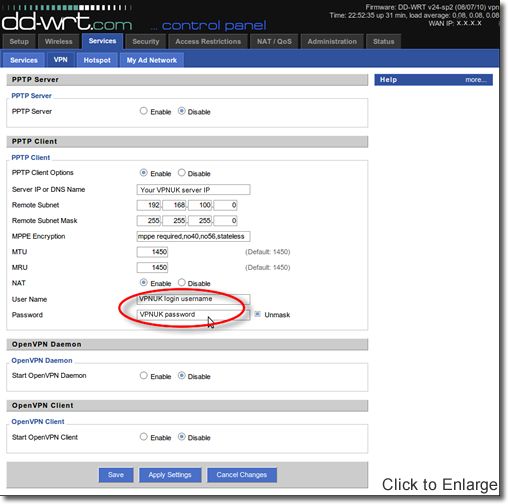
Task: Open the Status tab
Action: pyautogui.click(x=383, y=42)
